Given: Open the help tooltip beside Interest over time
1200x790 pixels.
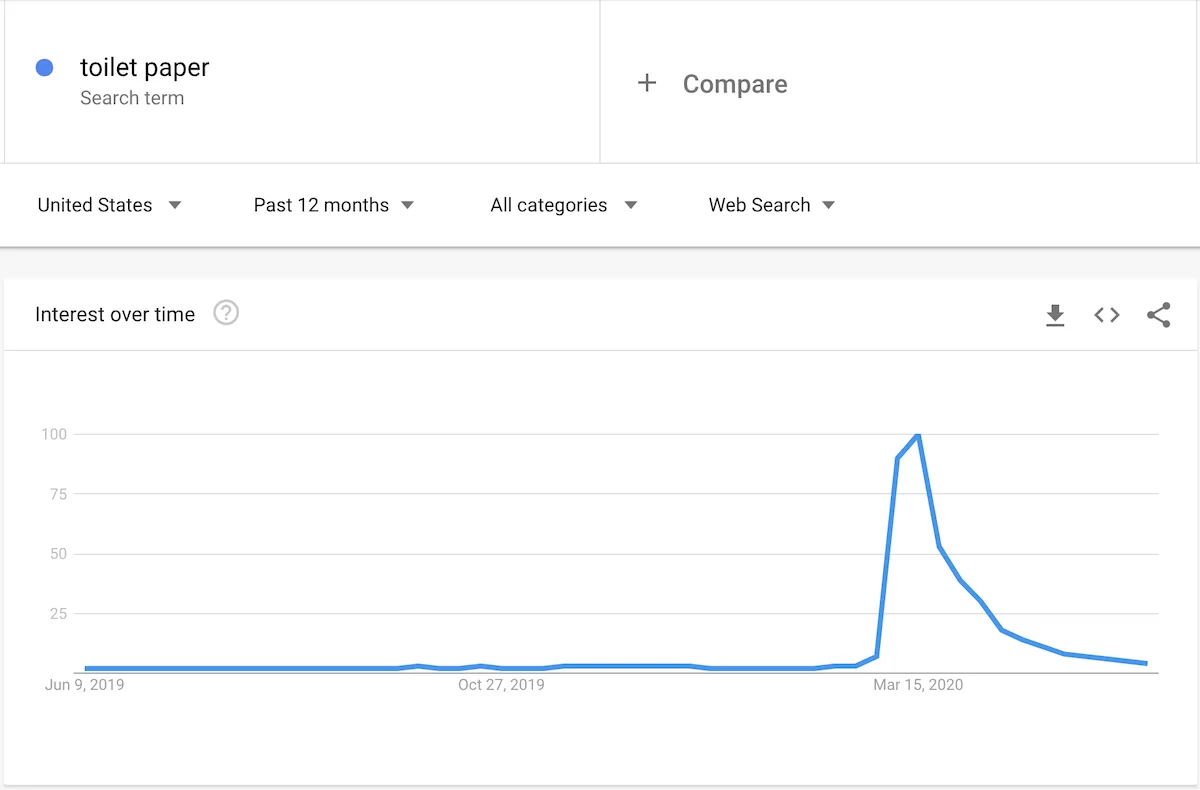Looking at the screenshot, I should coord(226,313).
